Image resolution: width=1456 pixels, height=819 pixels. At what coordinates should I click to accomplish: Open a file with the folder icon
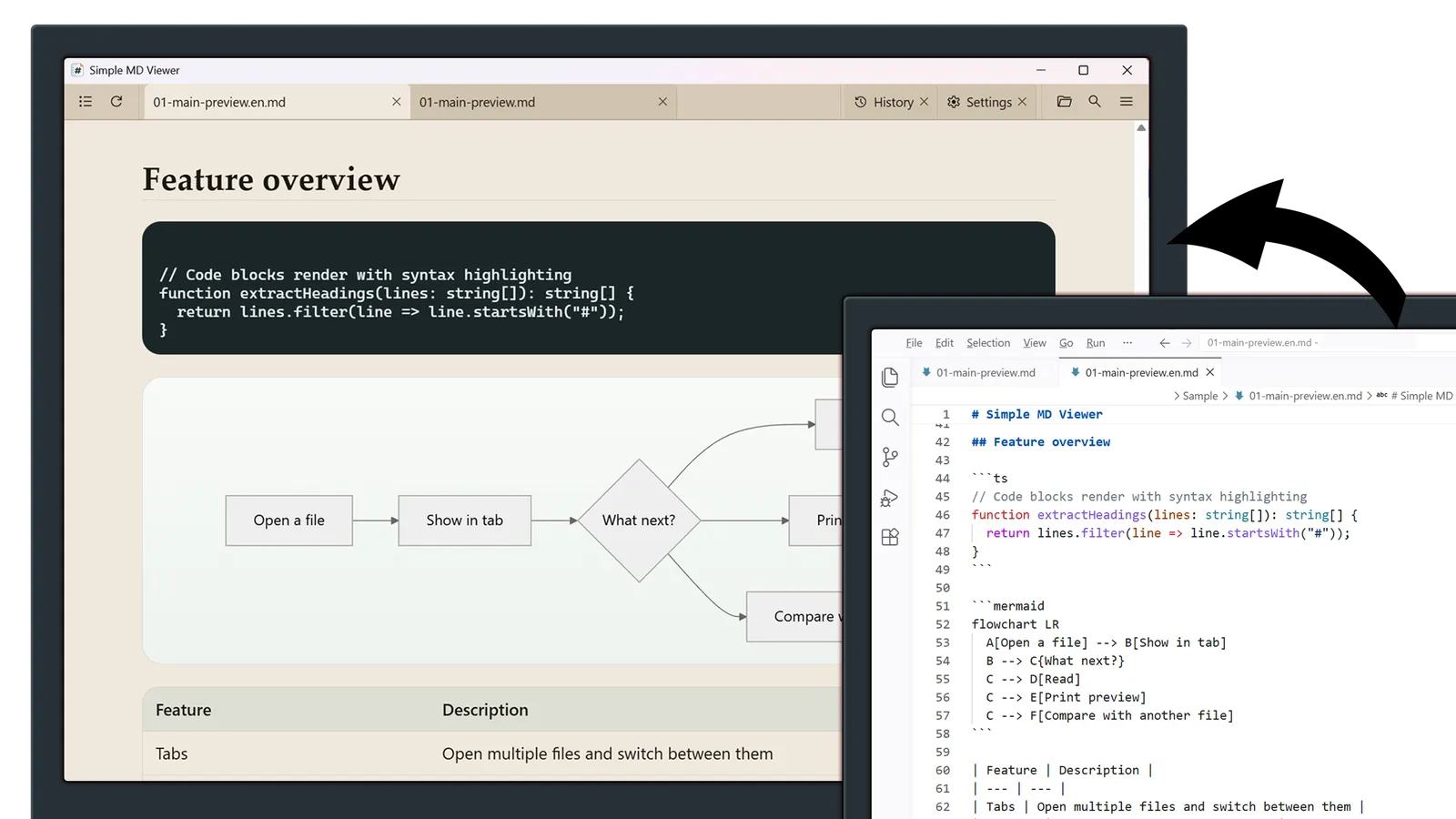coord(1064,102)
